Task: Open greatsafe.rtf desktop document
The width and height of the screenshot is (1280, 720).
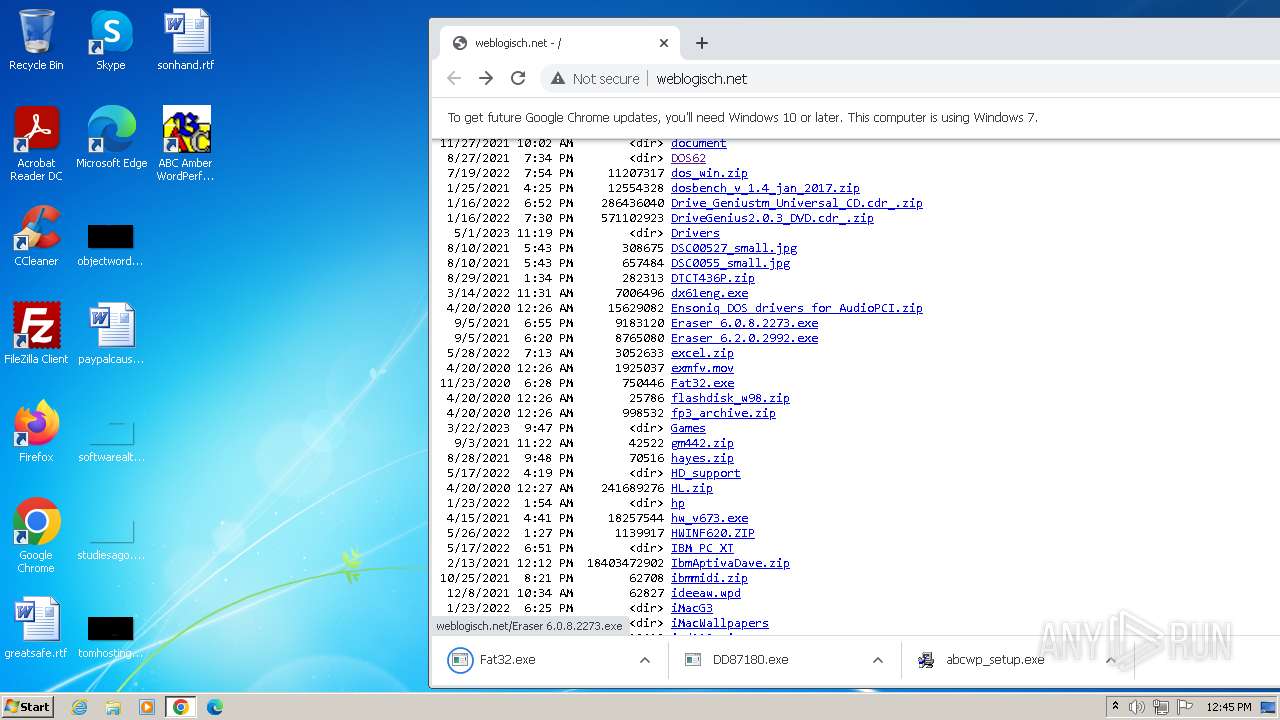Action: (x=36, y=627)
